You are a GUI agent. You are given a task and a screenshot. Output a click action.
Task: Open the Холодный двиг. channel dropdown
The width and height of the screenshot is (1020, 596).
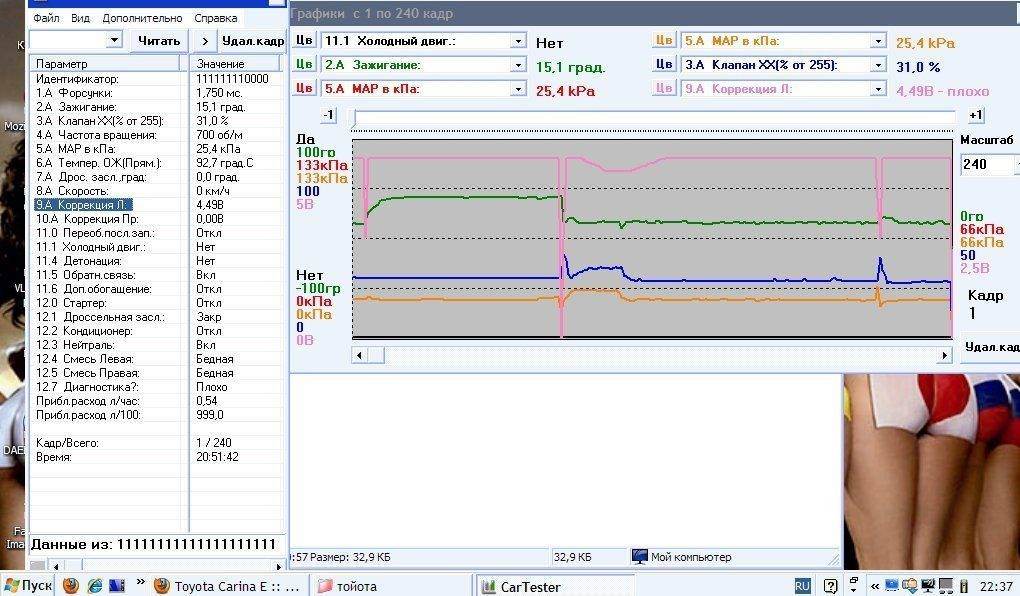coord(517,41)
